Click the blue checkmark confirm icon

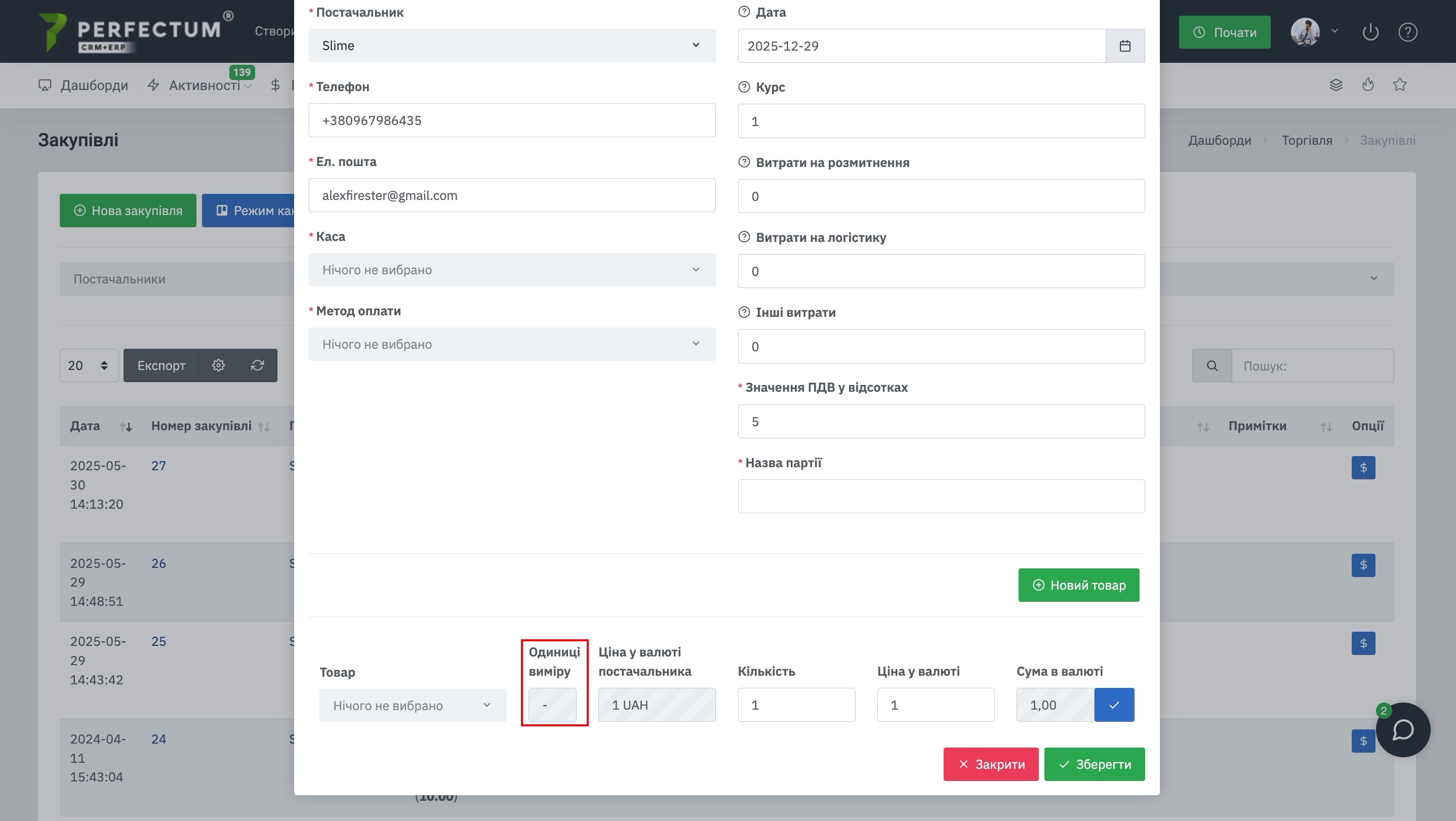[x=1113, y=705]
